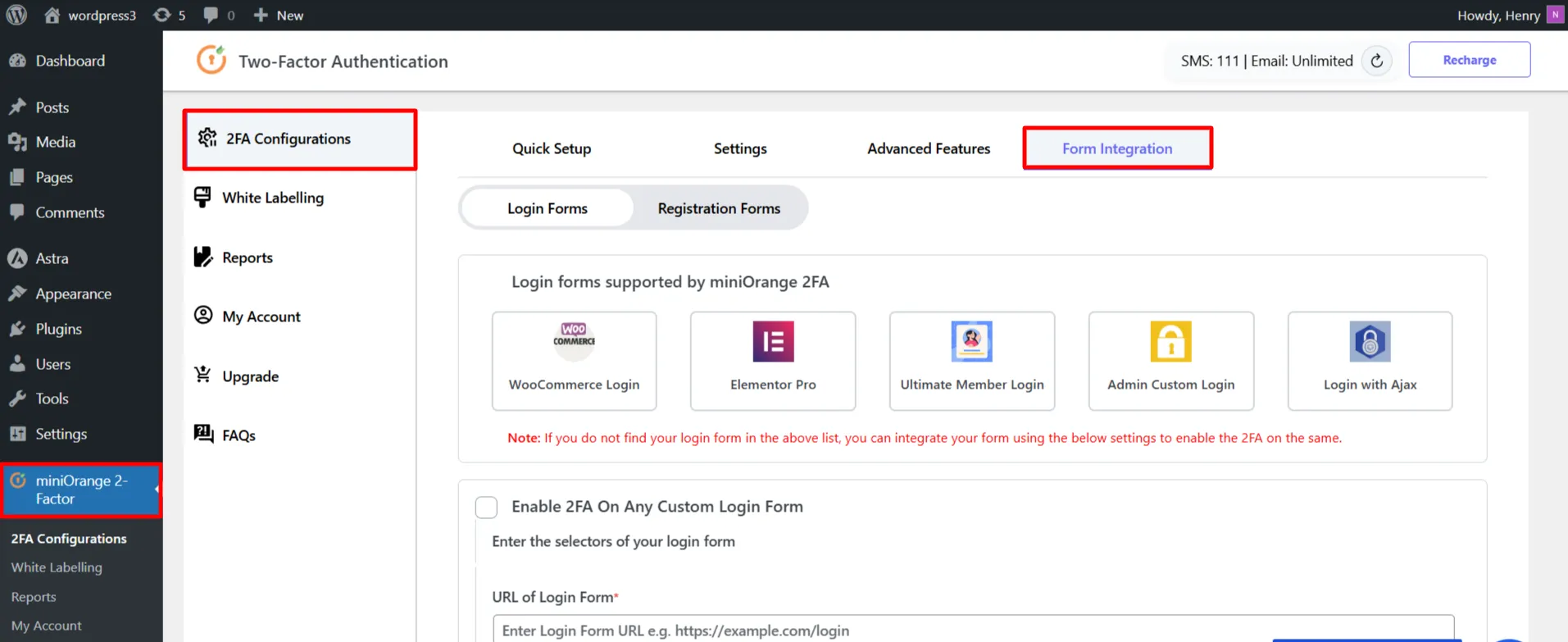
Task: Collapse the miniOrange 2-Factor menu arrow
Action: click(x=157, y=489)
